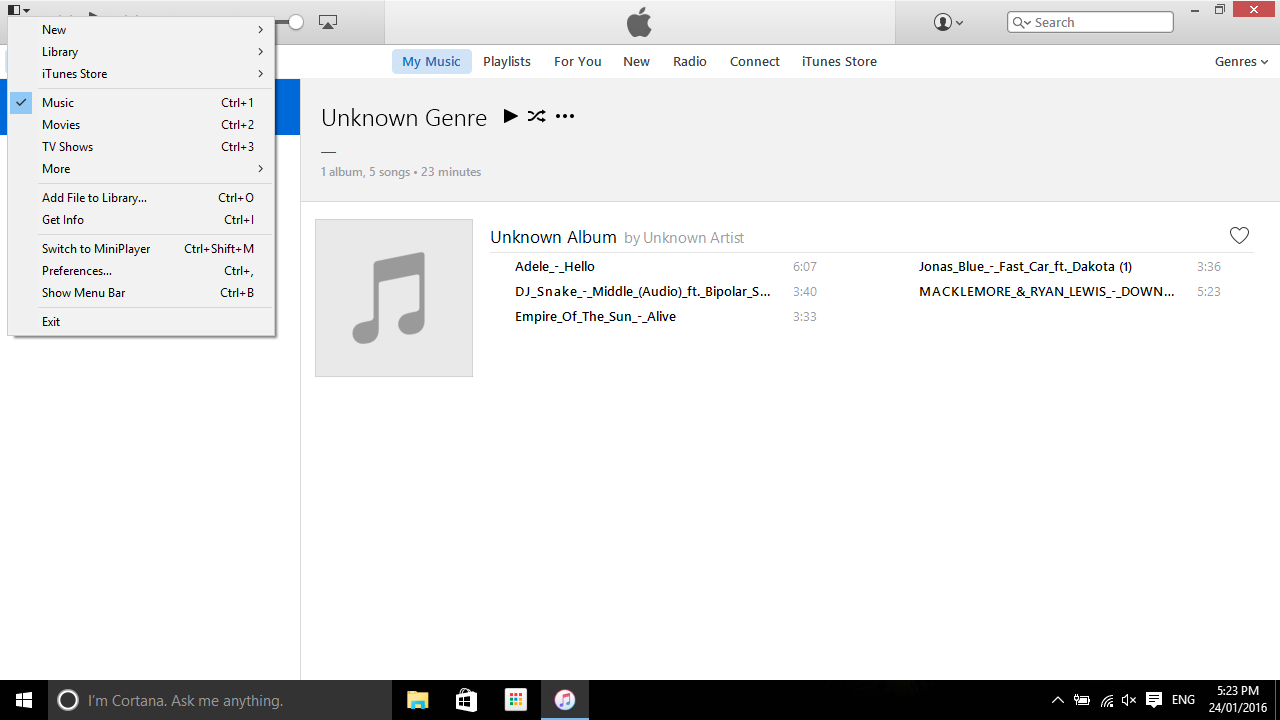Click the muted volume tray icon
1280x720 pixels.
pos(1129,700)
